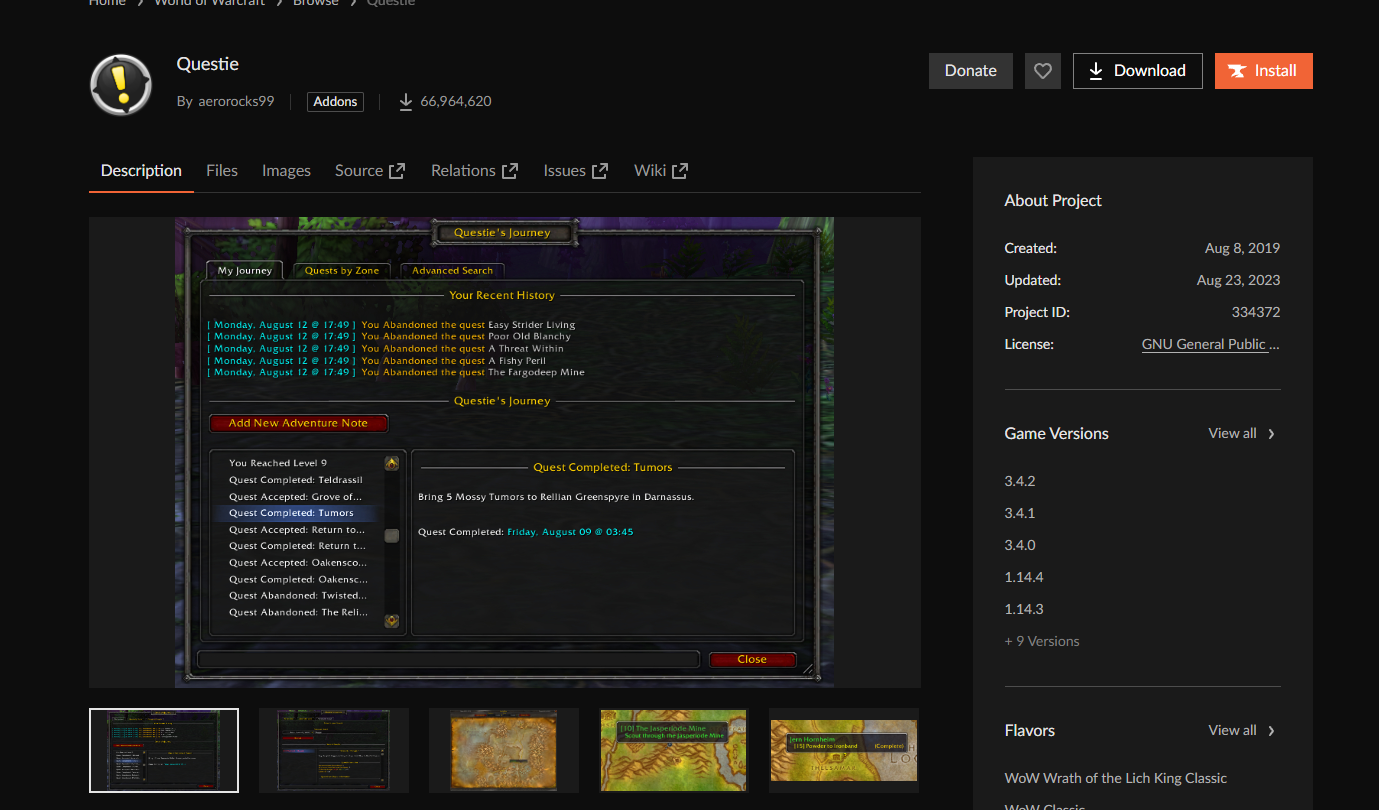Select the second journey window thumbnail
The height and width of the screenshot is (810, 1379).
pyautogui.click(x=334, y=750)
